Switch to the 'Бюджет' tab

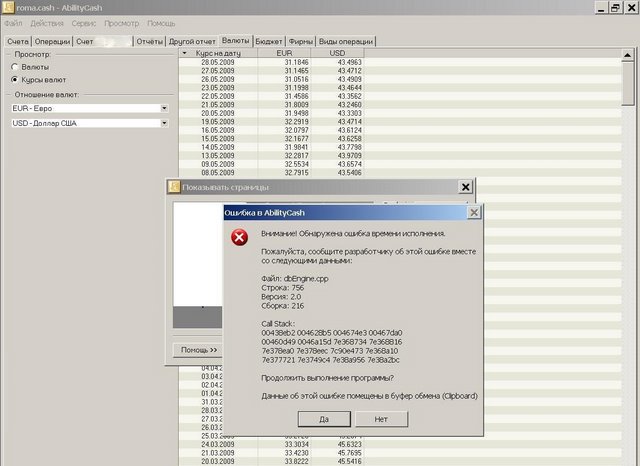point(268,41)
